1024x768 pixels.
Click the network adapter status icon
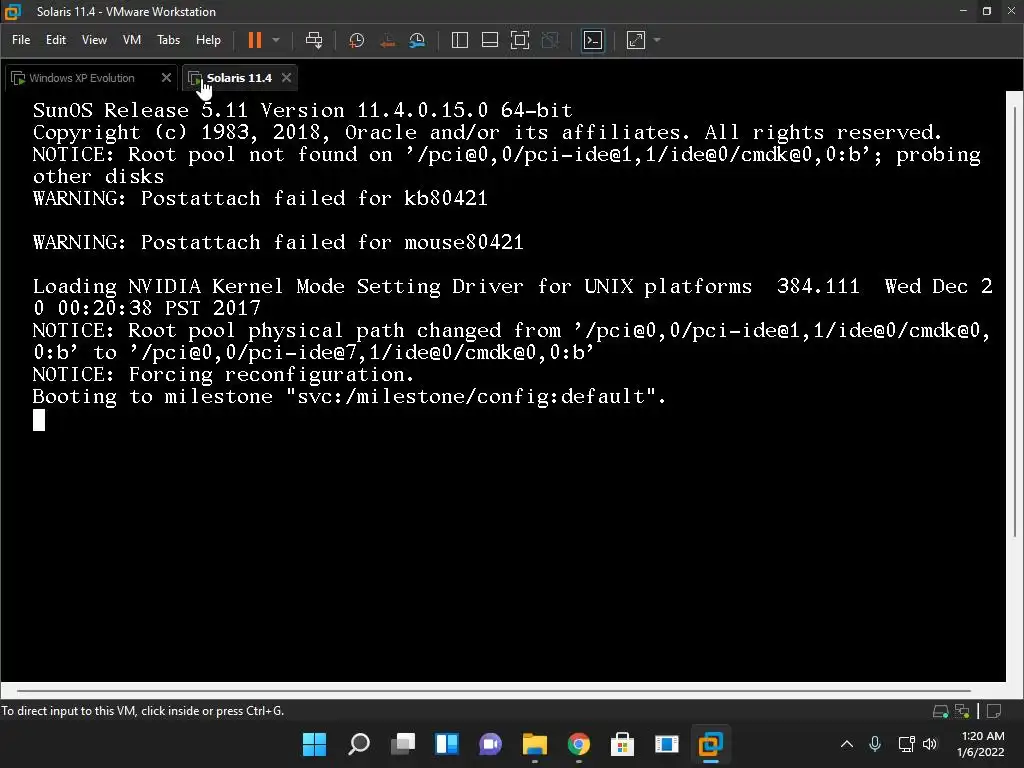point(962,711)
